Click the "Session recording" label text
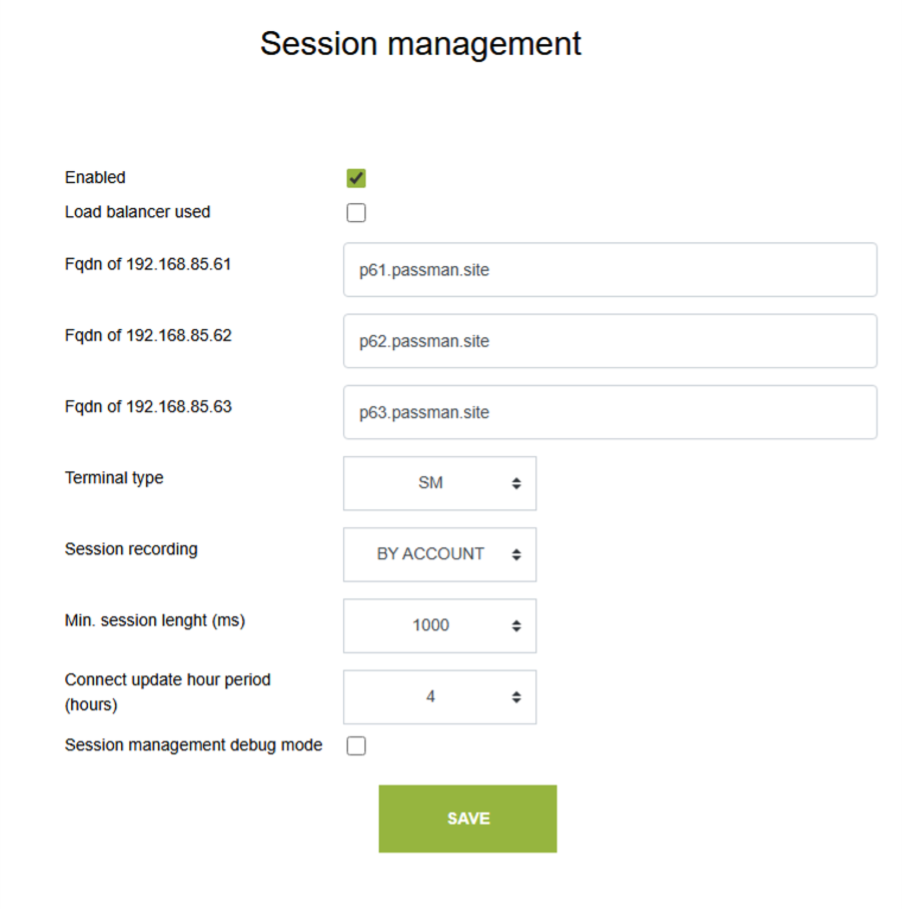Viewport: 903px width, 912px height. pos(131,548)
